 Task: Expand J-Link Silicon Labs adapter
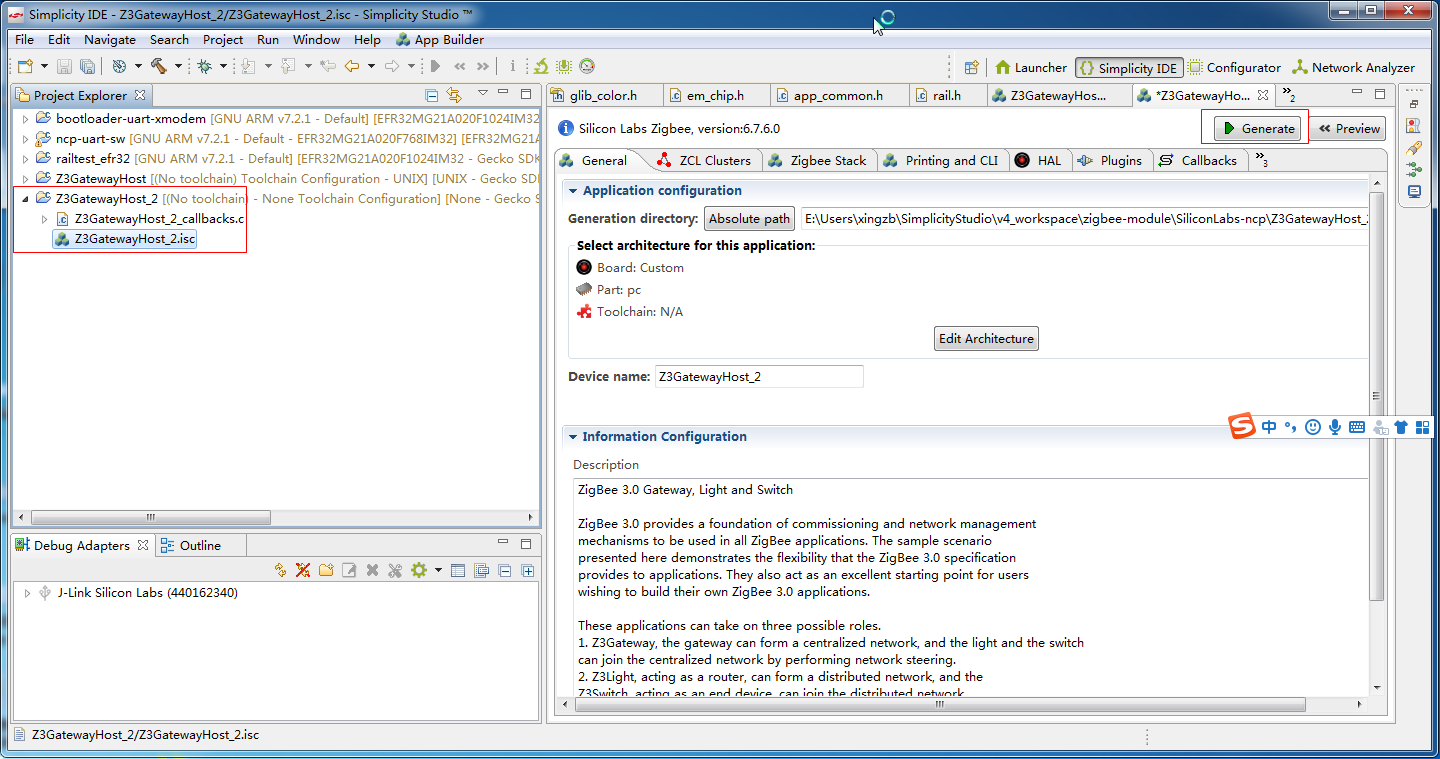point(27,593)
